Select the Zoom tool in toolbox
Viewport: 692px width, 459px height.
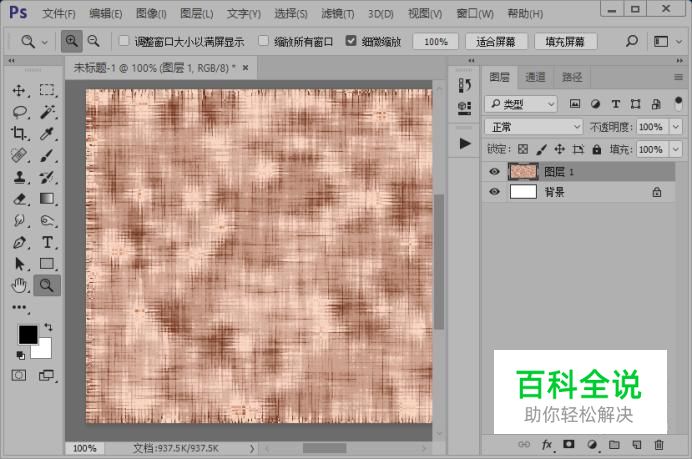[47, 286]
